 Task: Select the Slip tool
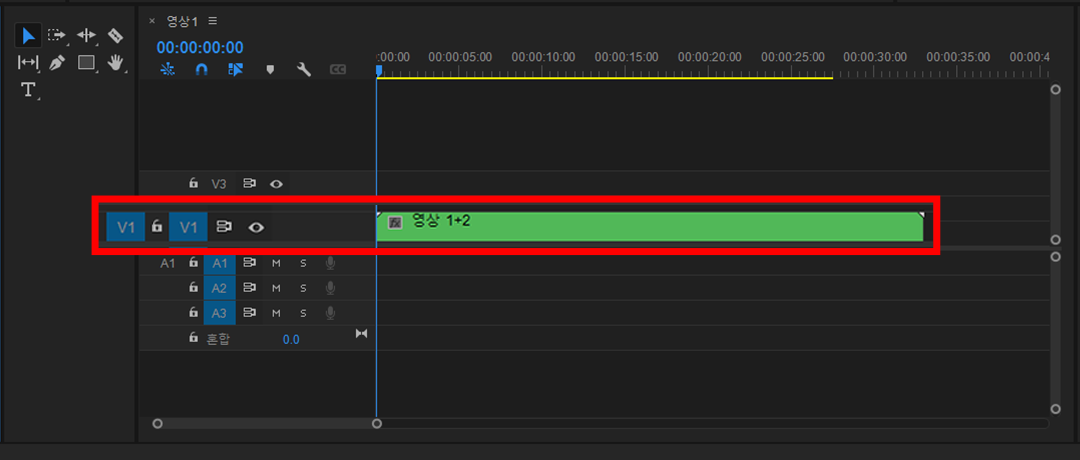coord(28,63)
